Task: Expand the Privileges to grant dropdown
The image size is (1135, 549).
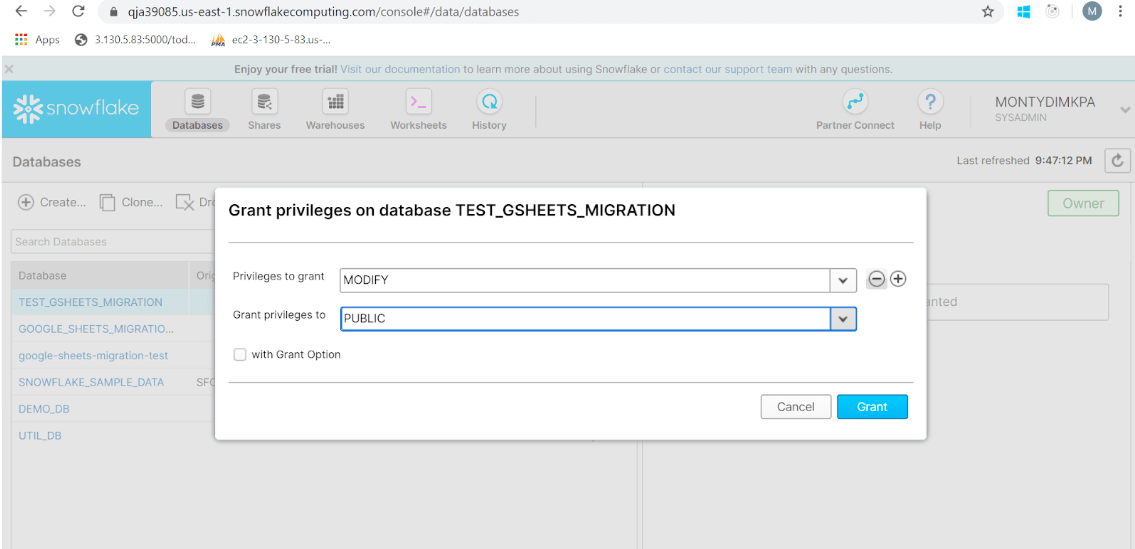Action: (843, 280)
